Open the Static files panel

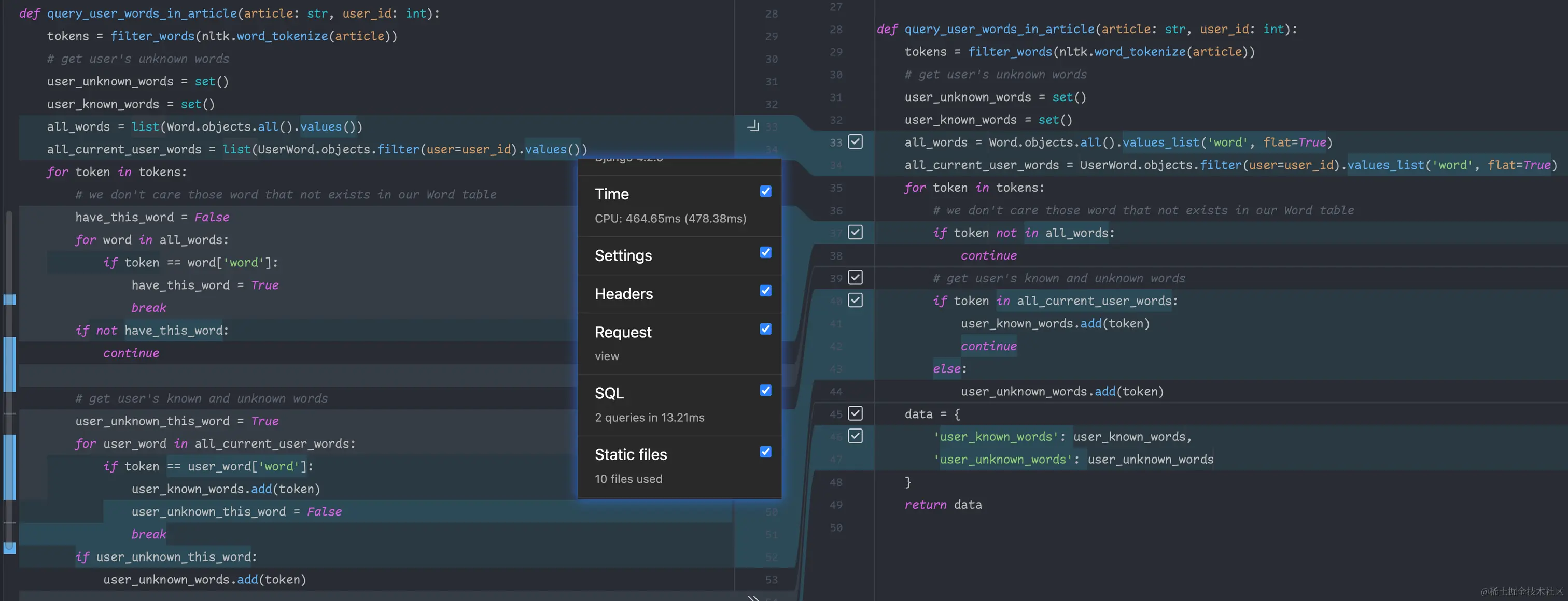coord(631,455)
